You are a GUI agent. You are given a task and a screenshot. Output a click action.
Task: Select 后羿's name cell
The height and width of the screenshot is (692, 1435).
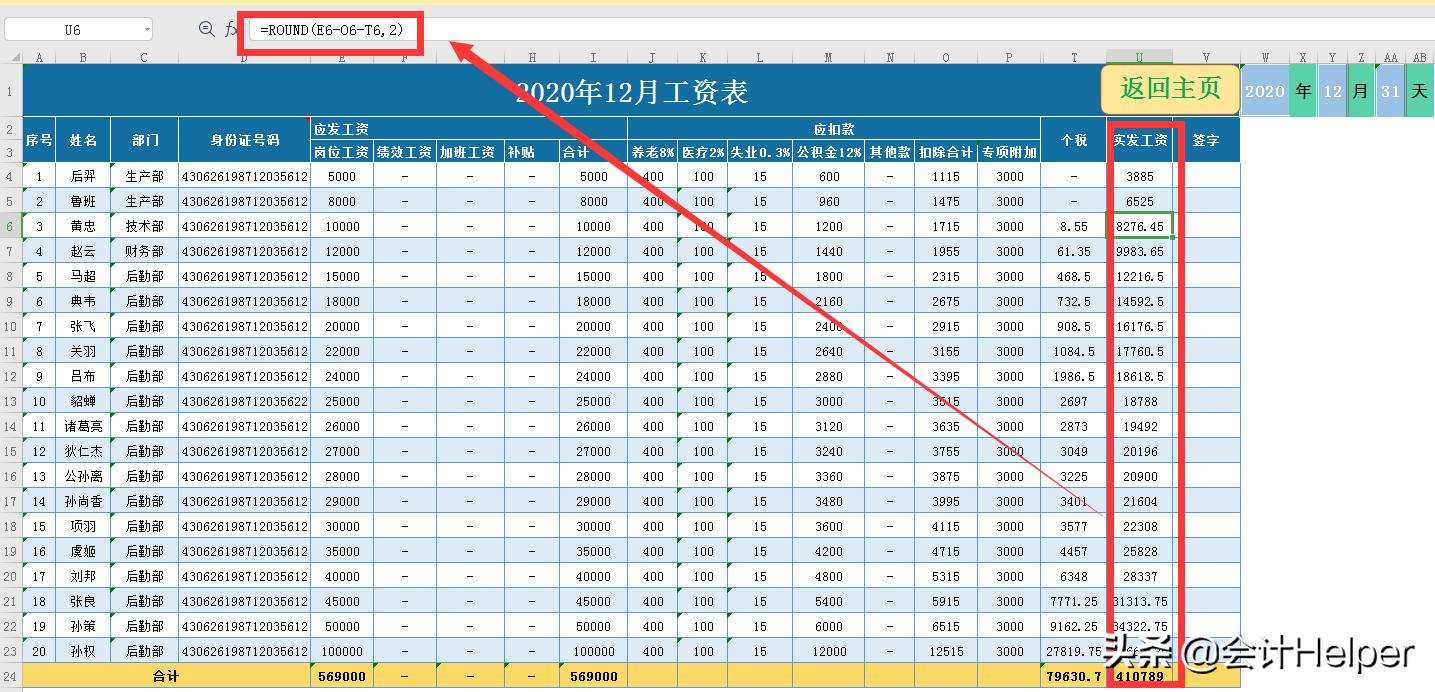click(84, 175)
